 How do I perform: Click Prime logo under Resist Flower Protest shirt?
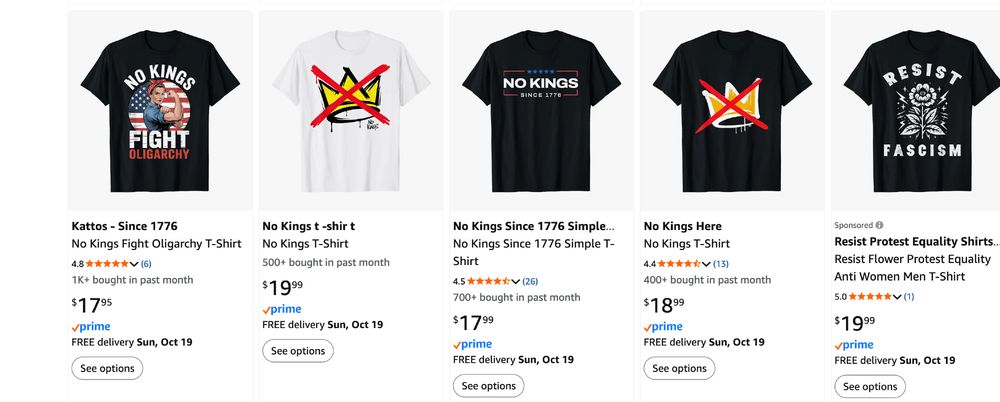click(854, 345)
